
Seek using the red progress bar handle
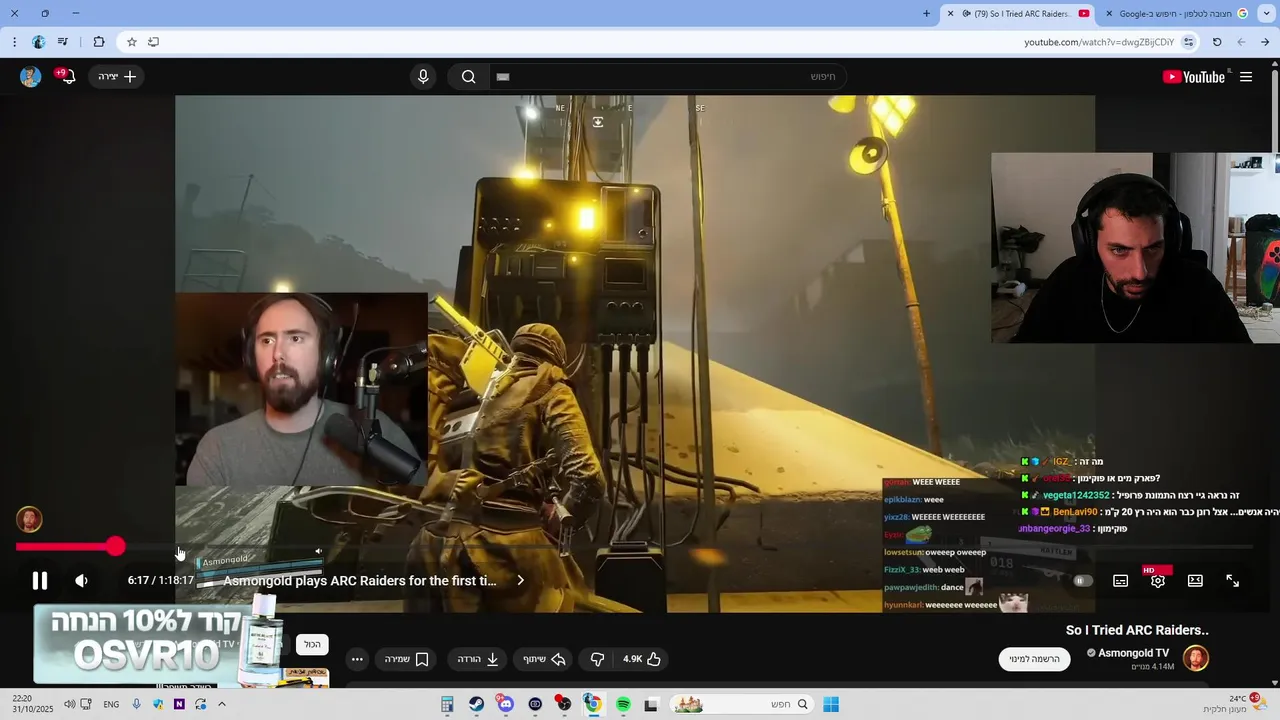116,546
